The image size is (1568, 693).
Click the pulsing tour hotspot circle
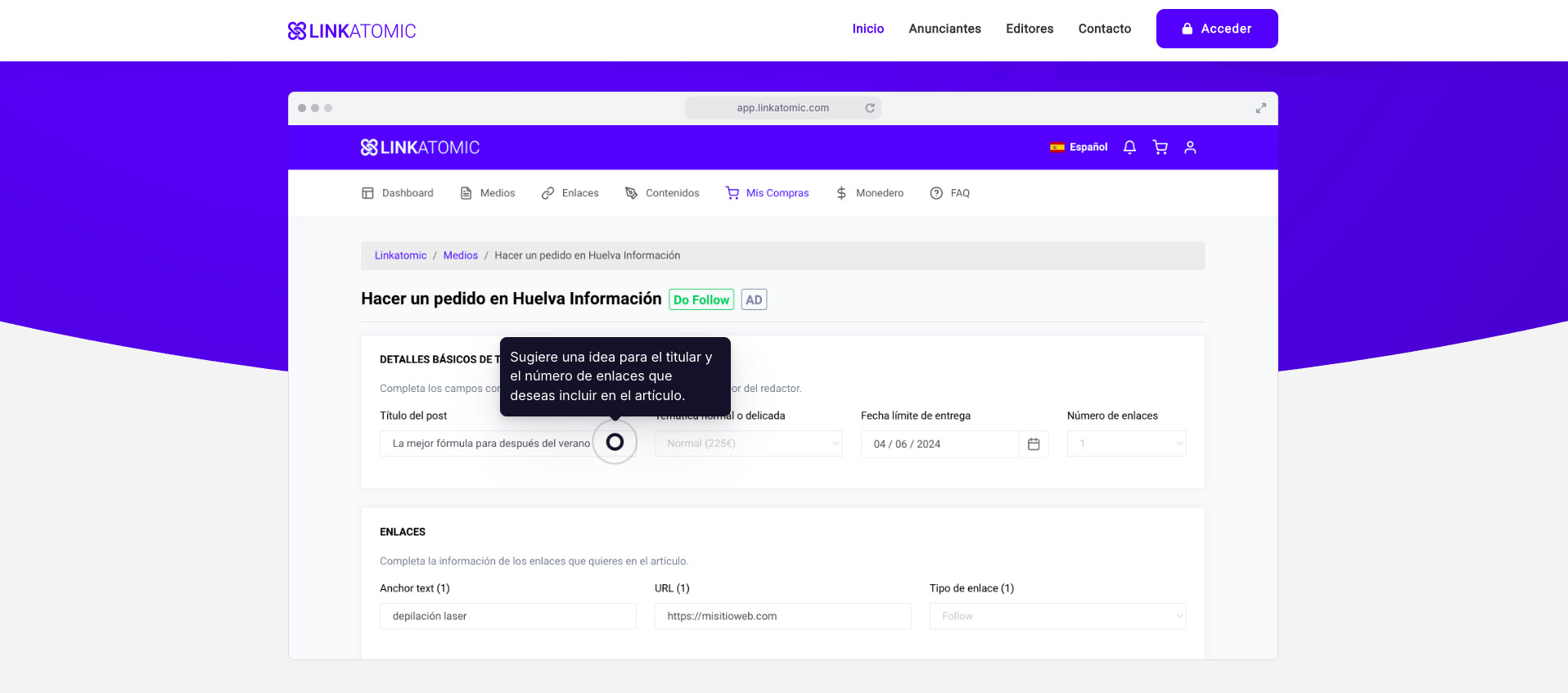(x=615, y=442)
